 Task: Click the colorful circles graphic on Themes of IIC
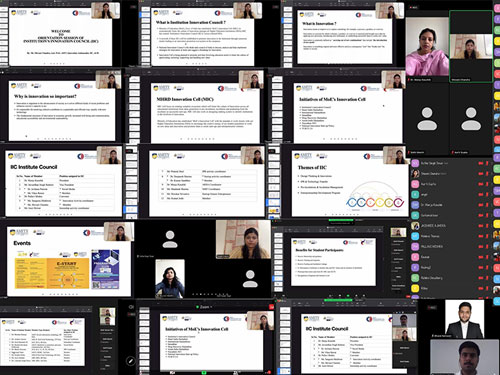(375, 201)
